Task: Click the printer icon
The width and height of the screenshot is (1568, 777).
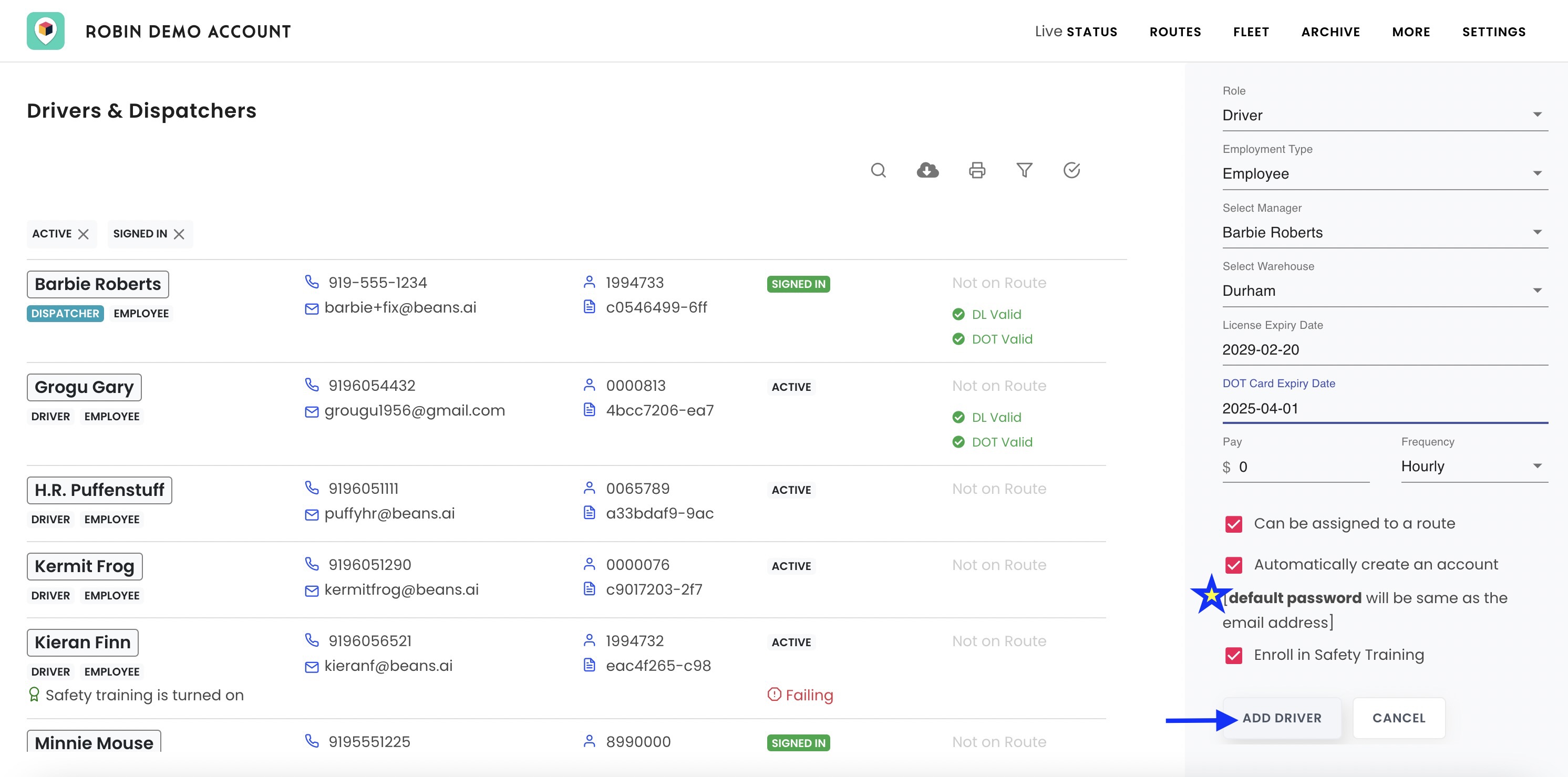Action: [977, 170]
